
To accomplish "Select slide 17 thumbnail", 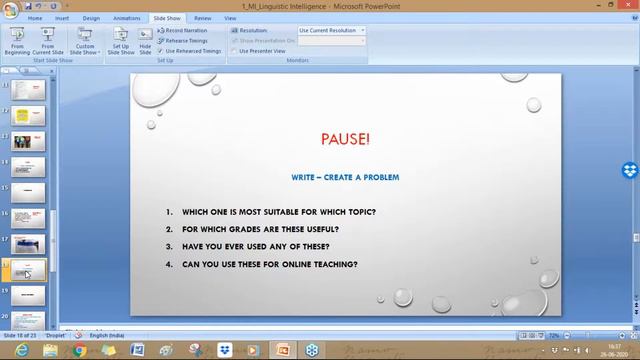I will tap(28, 244).
